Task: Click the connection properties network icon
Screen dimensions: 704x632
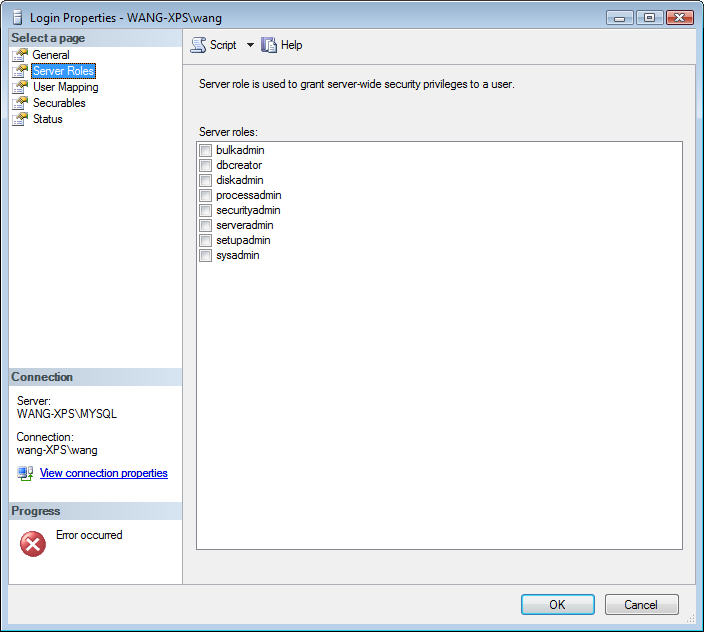Action: click(x=25, y=473)
